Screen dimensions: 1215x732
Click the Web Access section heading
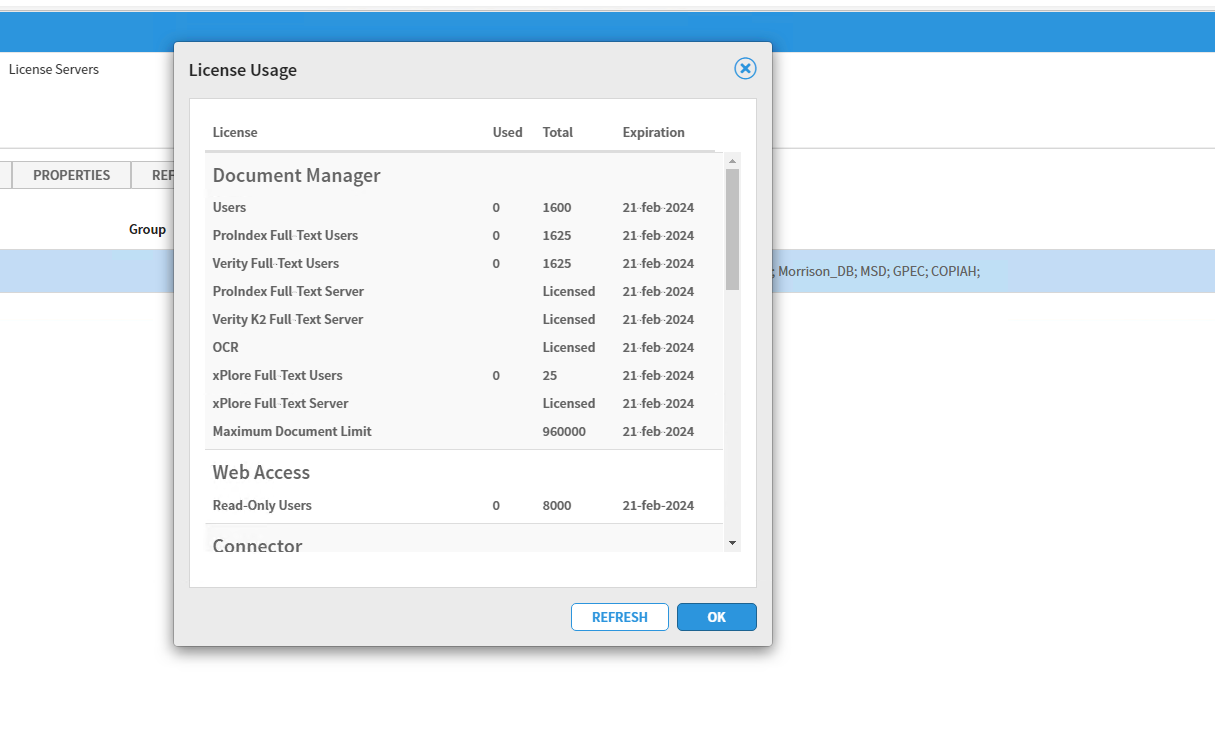click(261, 472)
